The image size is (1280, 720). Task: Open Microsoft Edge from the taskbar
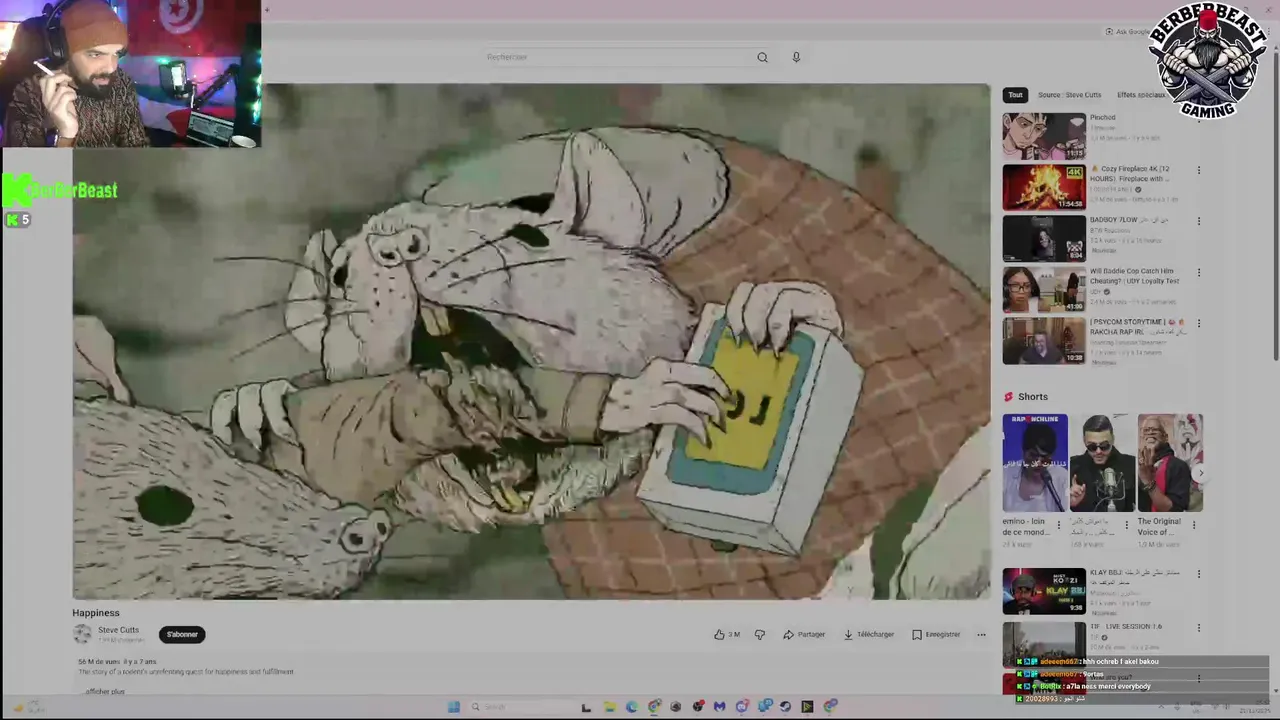click(x=631, y=707)
